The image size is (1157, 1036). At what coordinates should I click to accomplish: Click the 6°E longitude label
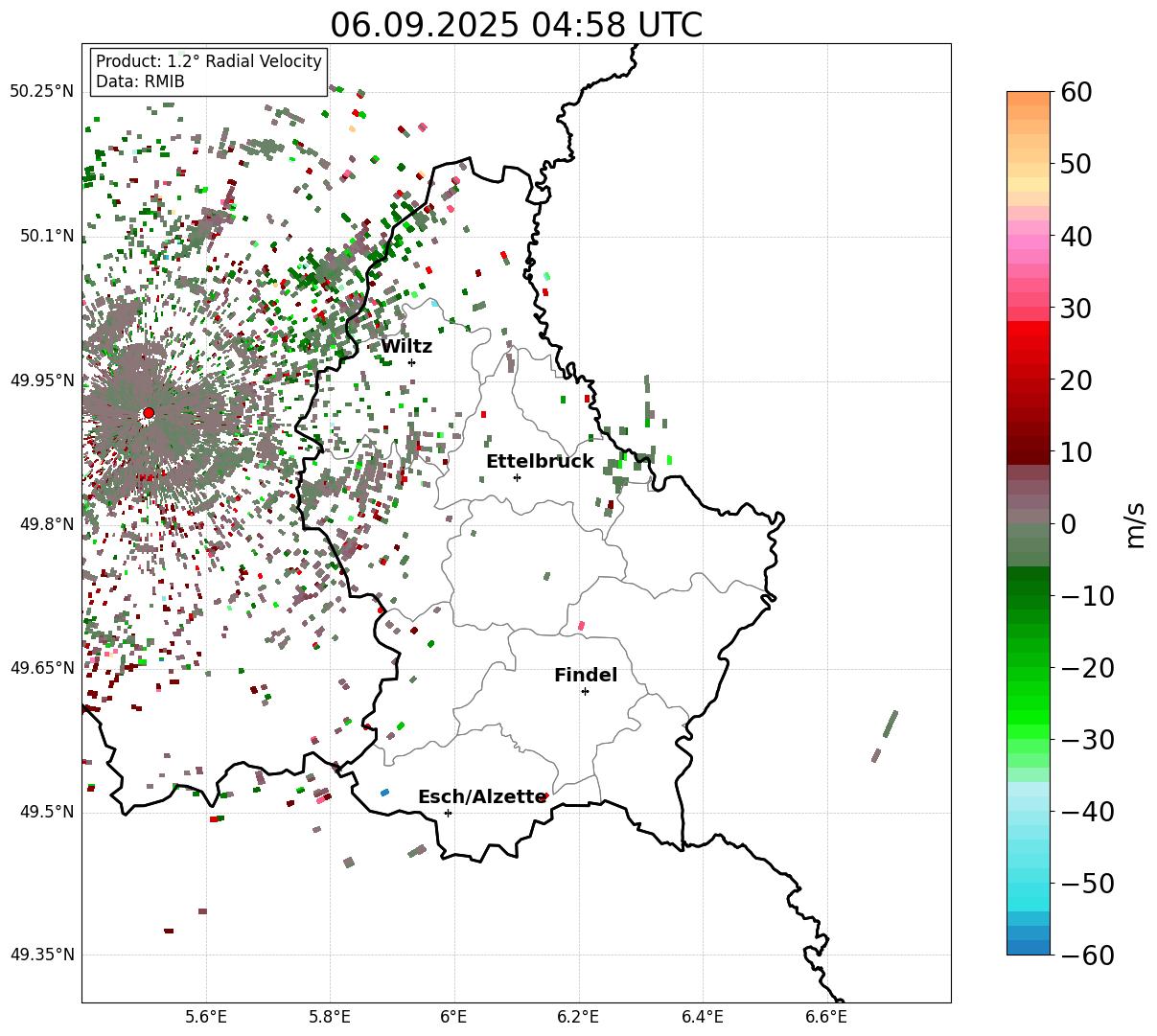pos(453,1016)
